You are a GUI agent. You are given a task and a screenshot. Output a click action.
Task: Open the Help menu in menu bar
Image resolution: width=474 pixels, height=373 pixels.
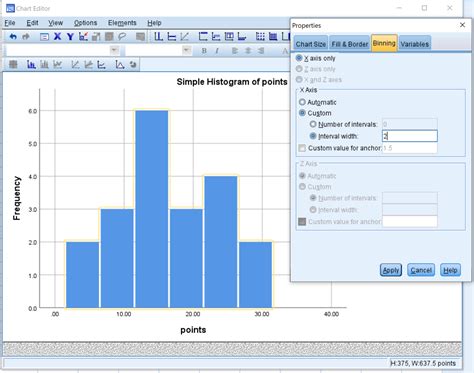(x=154, y=23)
